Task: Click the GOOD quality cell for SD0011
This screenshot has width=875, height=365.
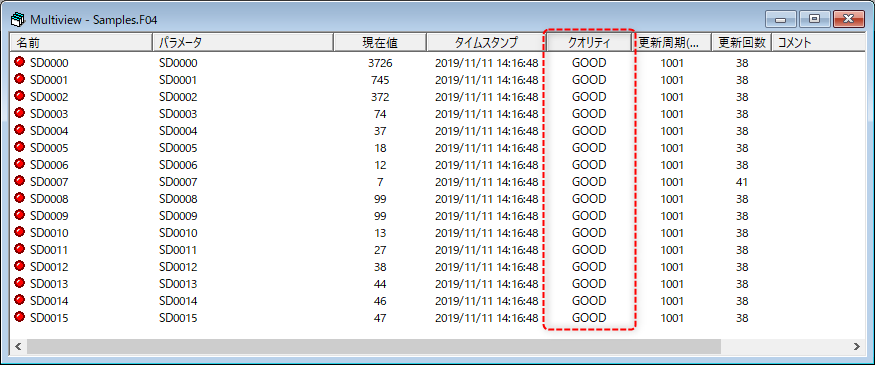Action: pos(589,250)
